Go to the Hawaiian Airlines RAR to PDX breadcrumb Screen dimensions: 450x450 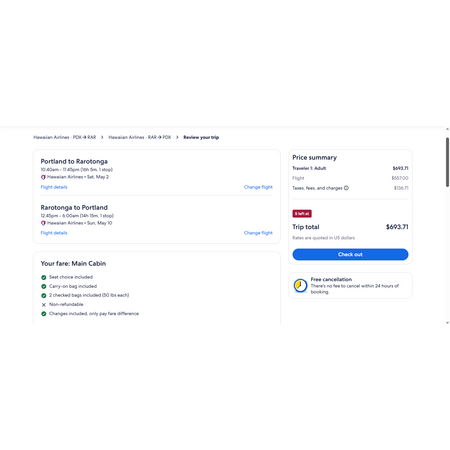tap(140, 137)
